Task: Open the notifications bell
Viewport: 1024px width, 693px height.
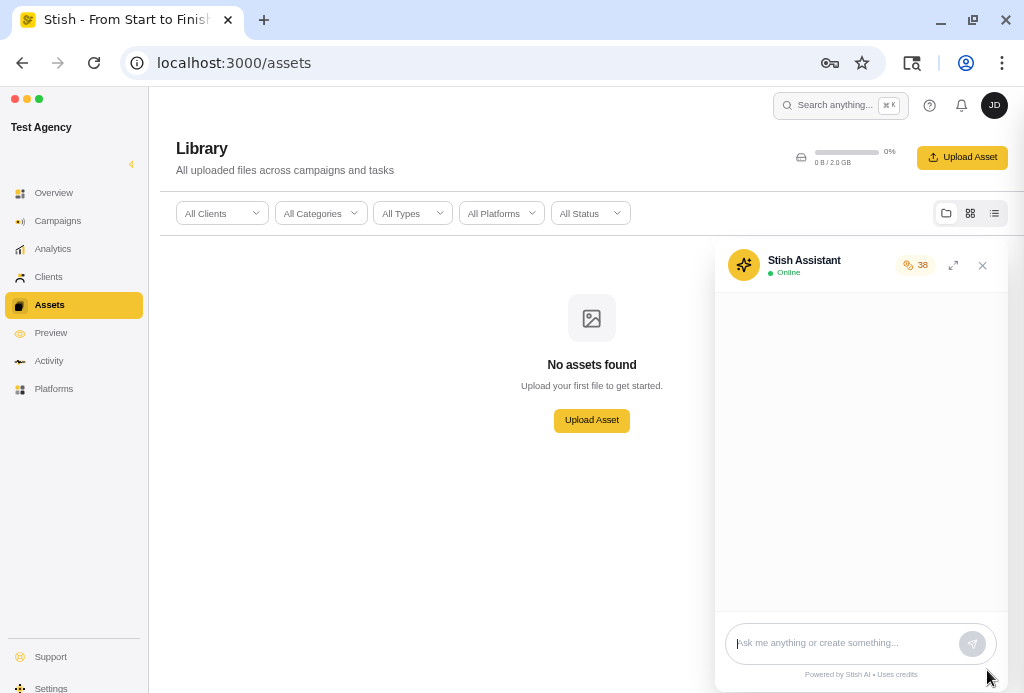Action: tap(961, 106)
